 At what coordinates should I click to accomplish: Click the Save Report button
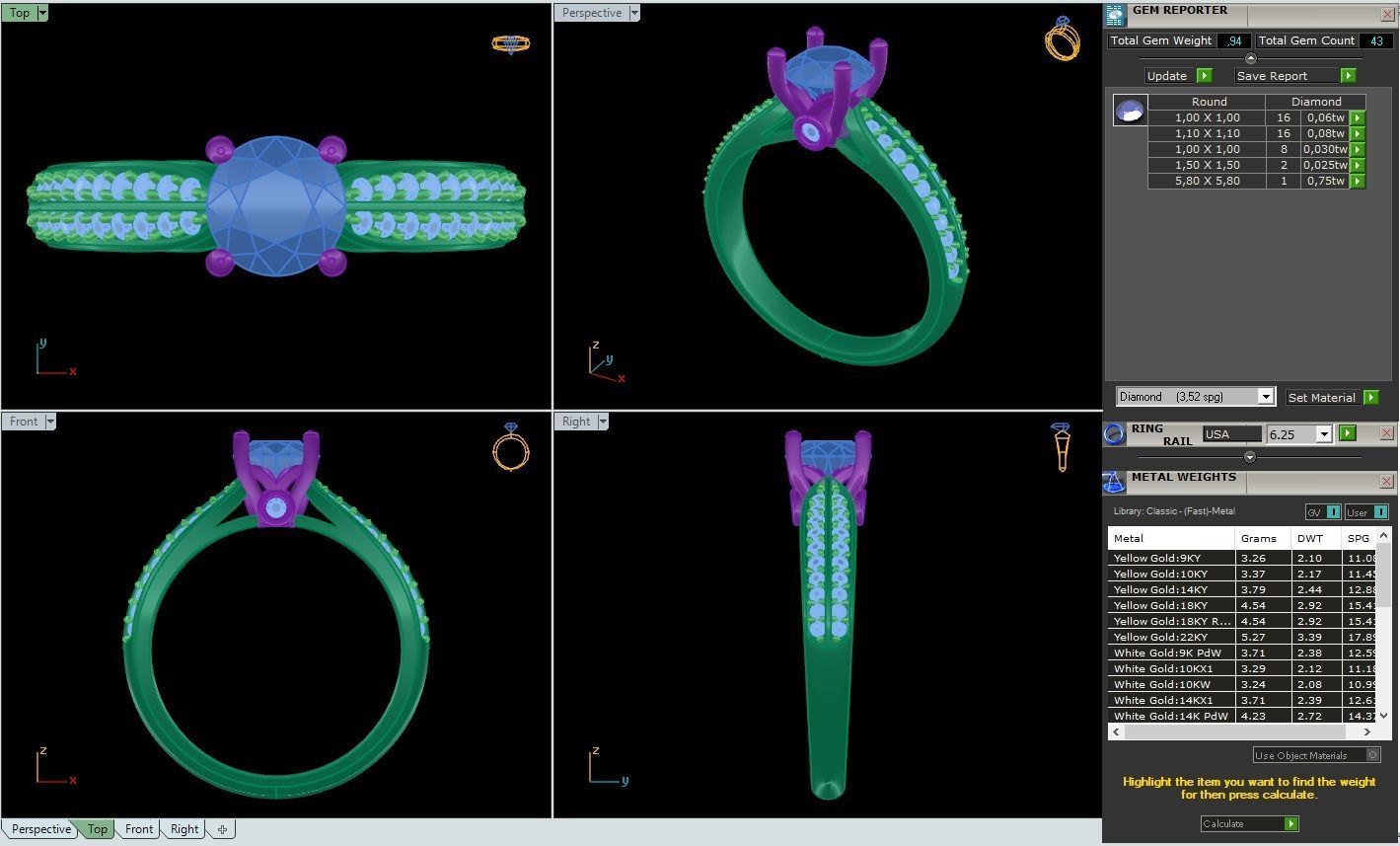(x=1295, y=76)
